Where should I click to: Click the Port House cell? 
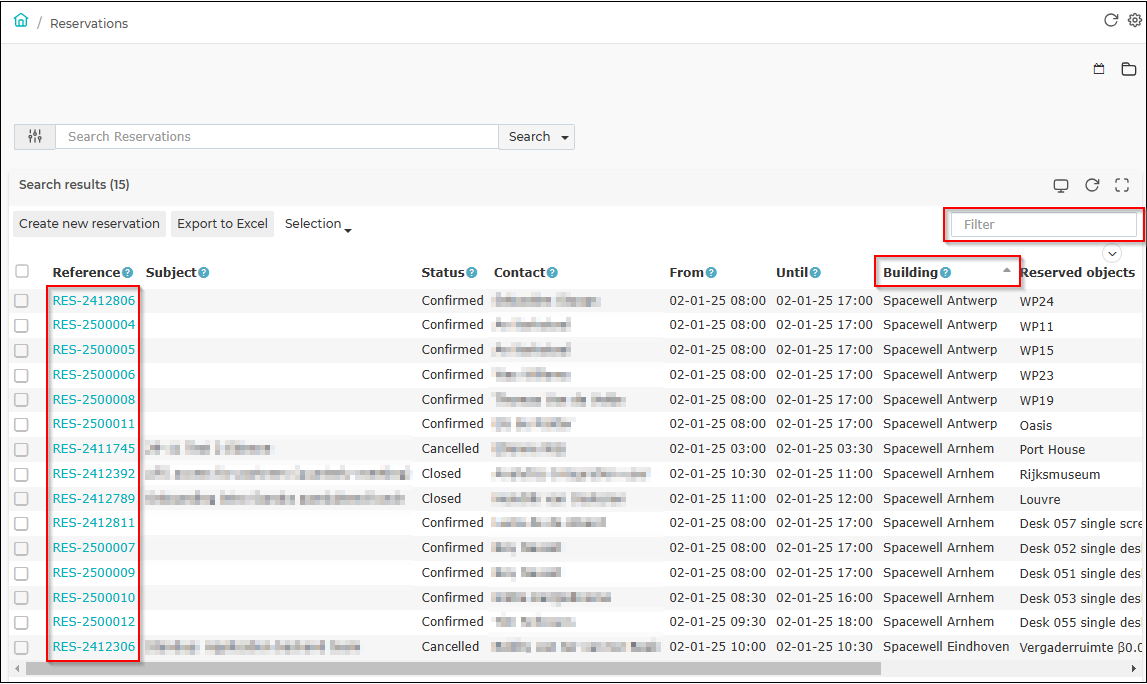point(1052,450)
